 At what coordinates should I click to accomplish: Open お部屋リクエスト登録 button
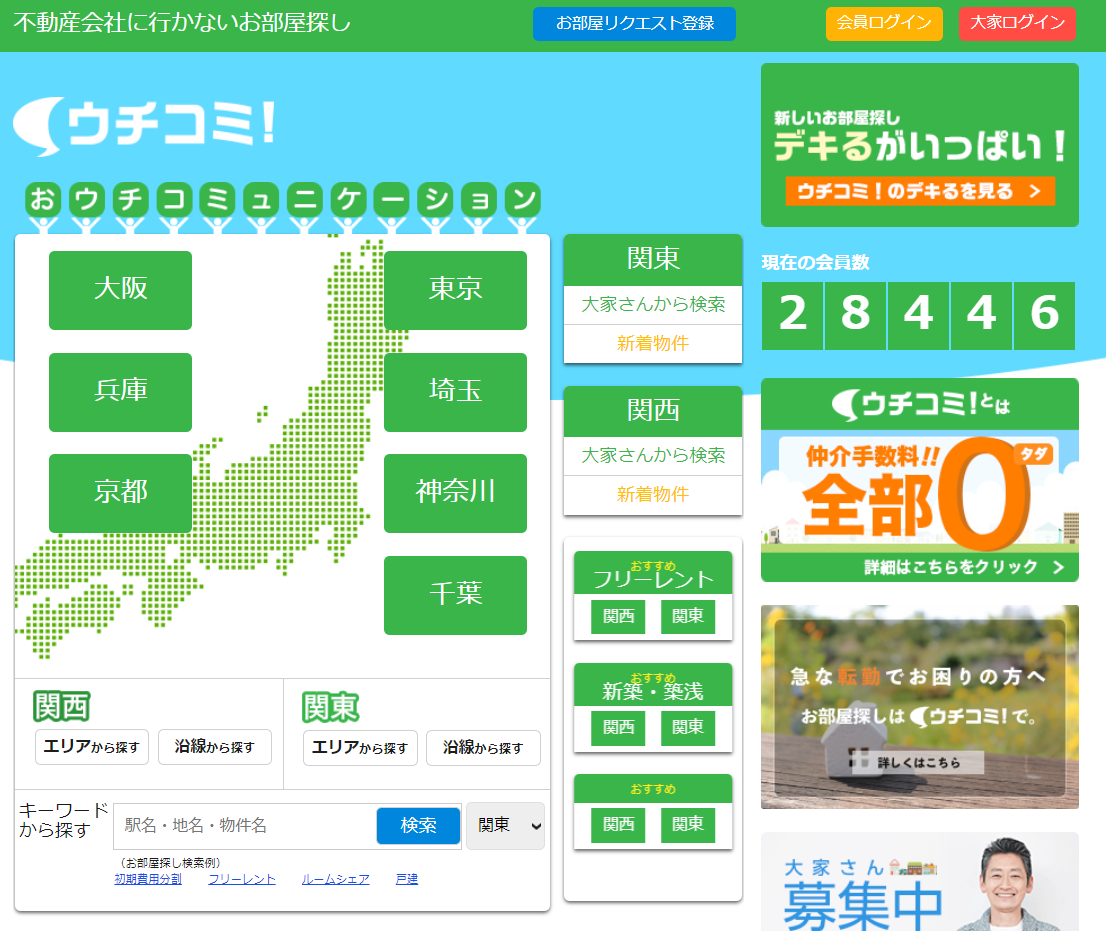click(x=634, y=23)
